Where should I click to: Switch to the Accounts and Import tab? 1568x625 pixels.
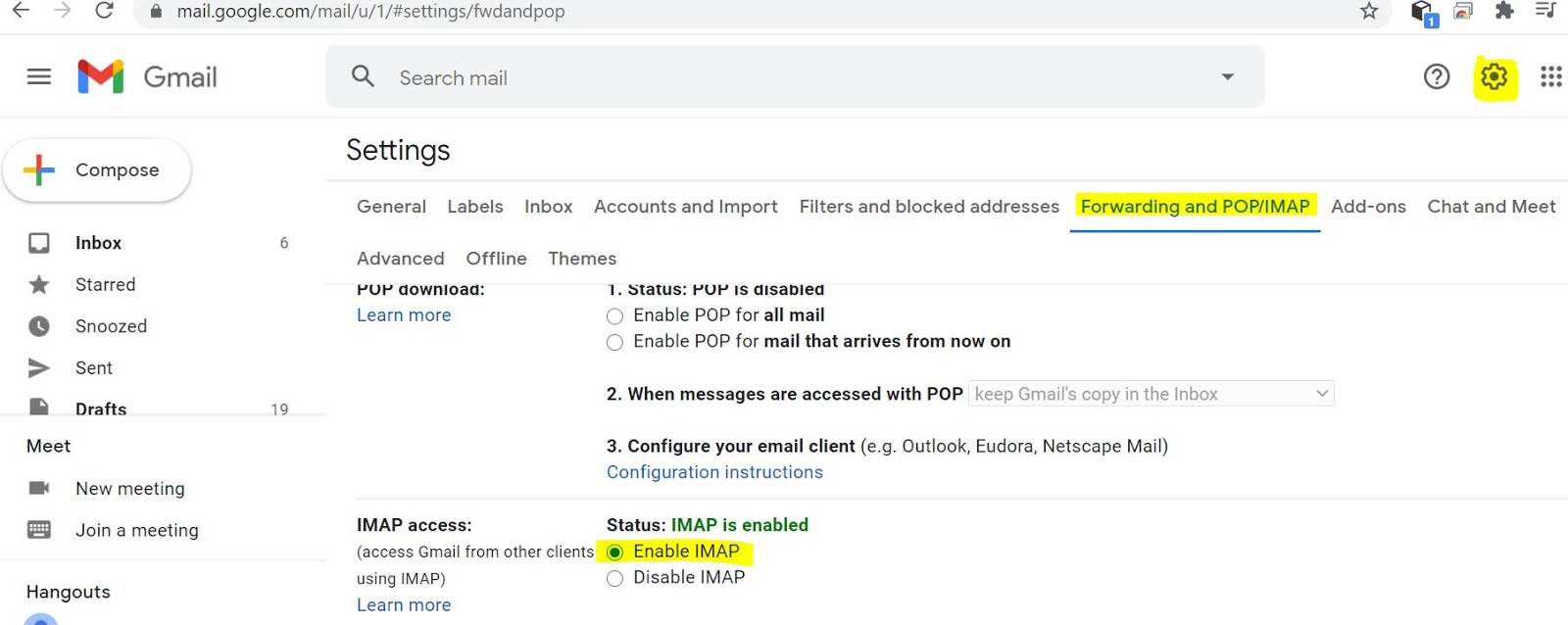(x=685, y=207)
